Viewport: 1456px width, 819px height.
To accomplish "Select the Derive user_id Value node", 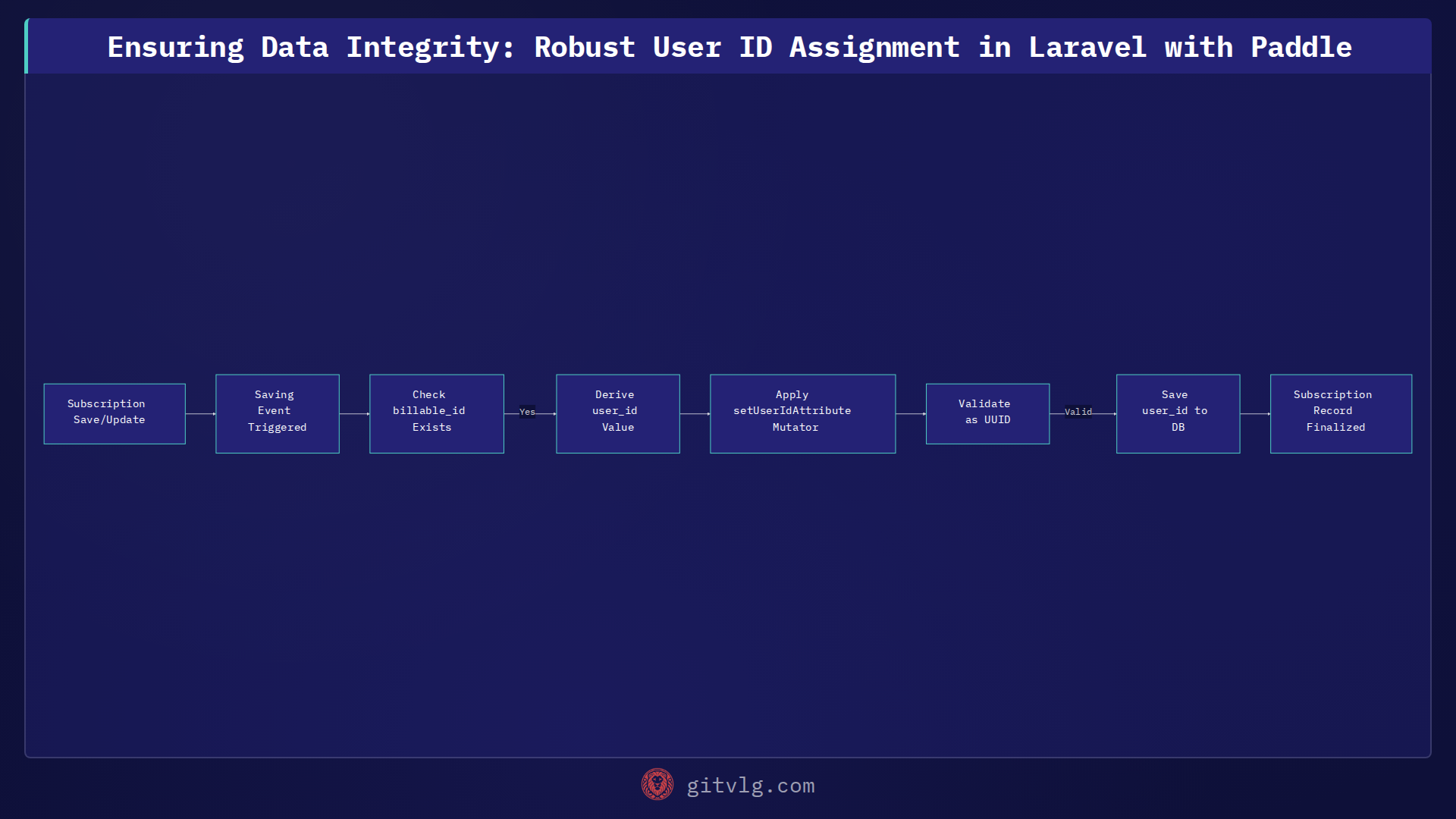I will (x=618, y=413).
